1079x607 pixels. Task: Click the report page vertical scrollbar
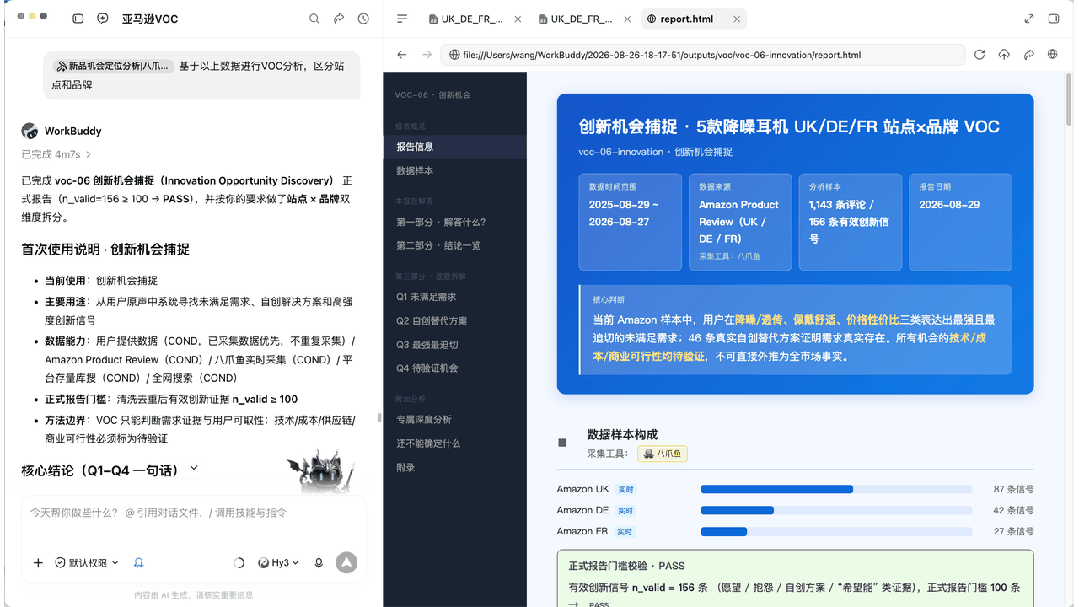click(1068, 100)
